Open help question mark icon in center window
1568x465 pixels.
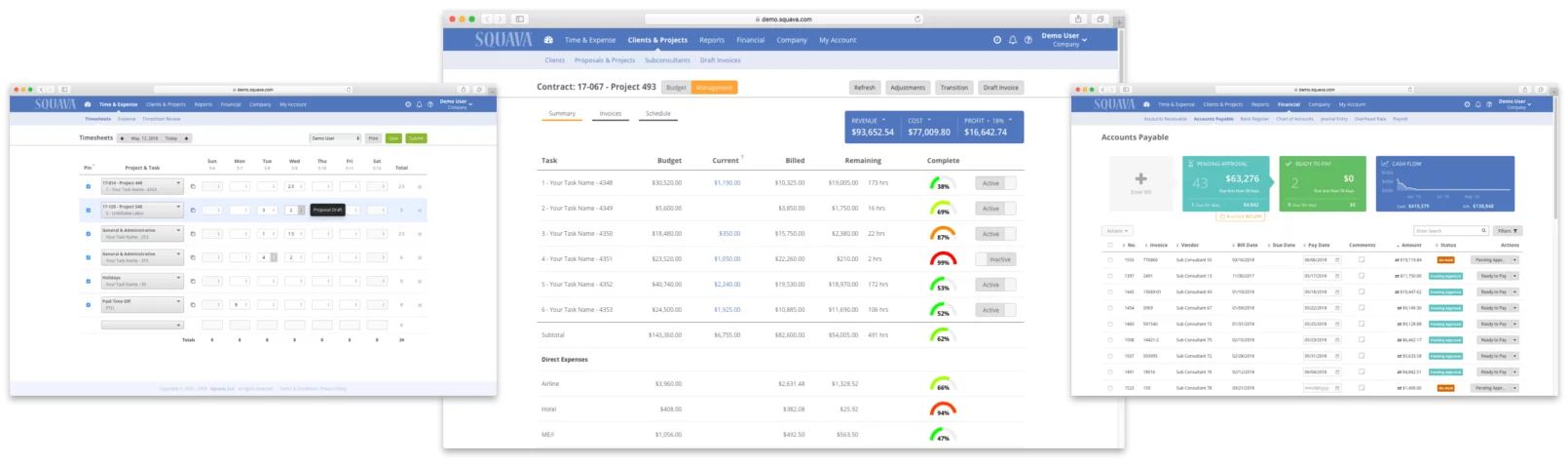[x=1027, y=40]
